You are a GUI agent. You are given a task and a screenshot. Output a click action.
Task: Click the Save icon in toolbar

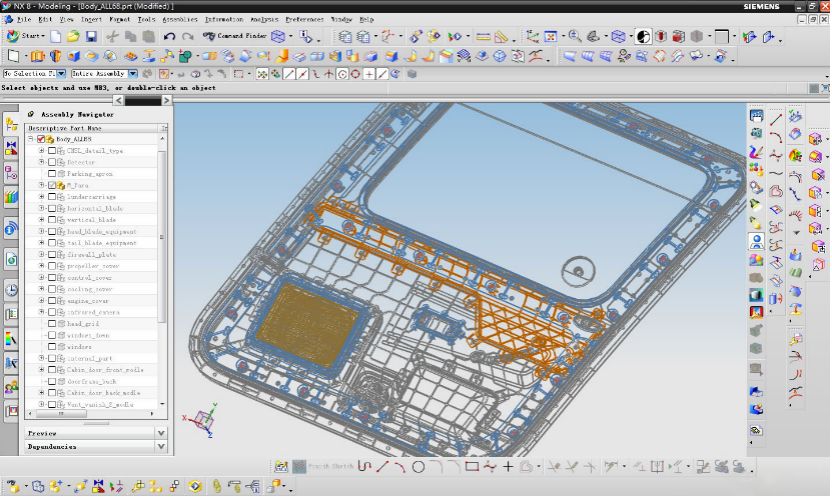pos(90,37)
